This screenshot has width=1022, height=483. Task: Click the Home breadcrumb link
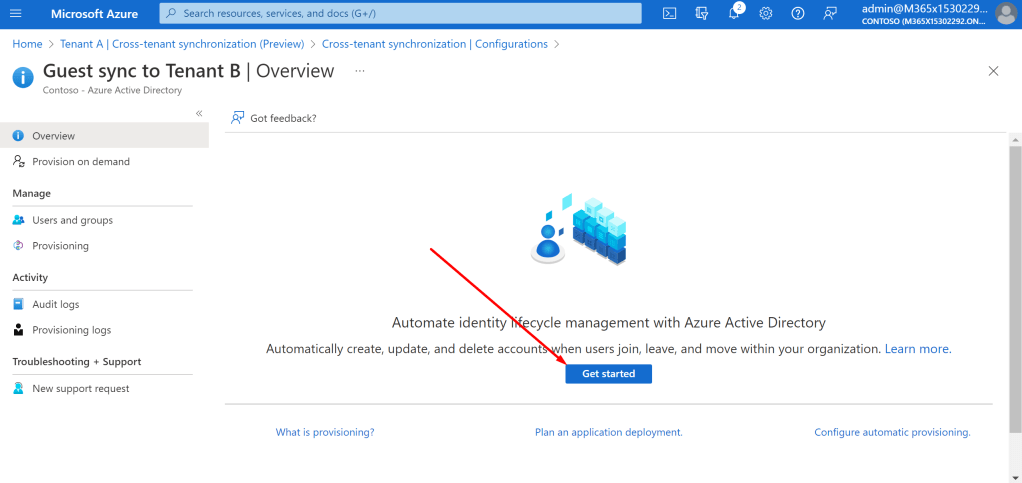27,44
